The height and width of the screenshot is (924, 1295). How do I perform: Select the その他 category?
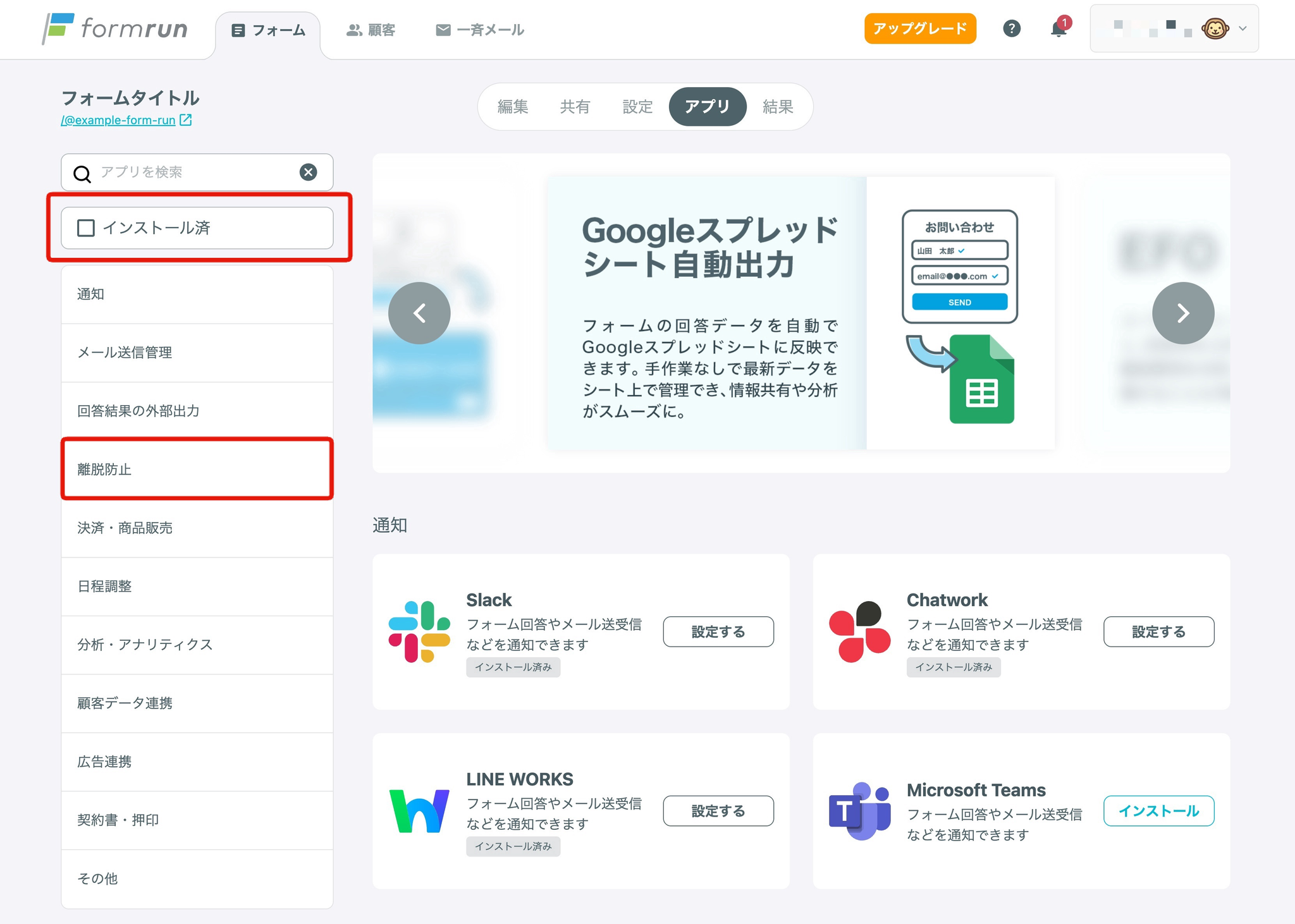(x=197, y=879)
